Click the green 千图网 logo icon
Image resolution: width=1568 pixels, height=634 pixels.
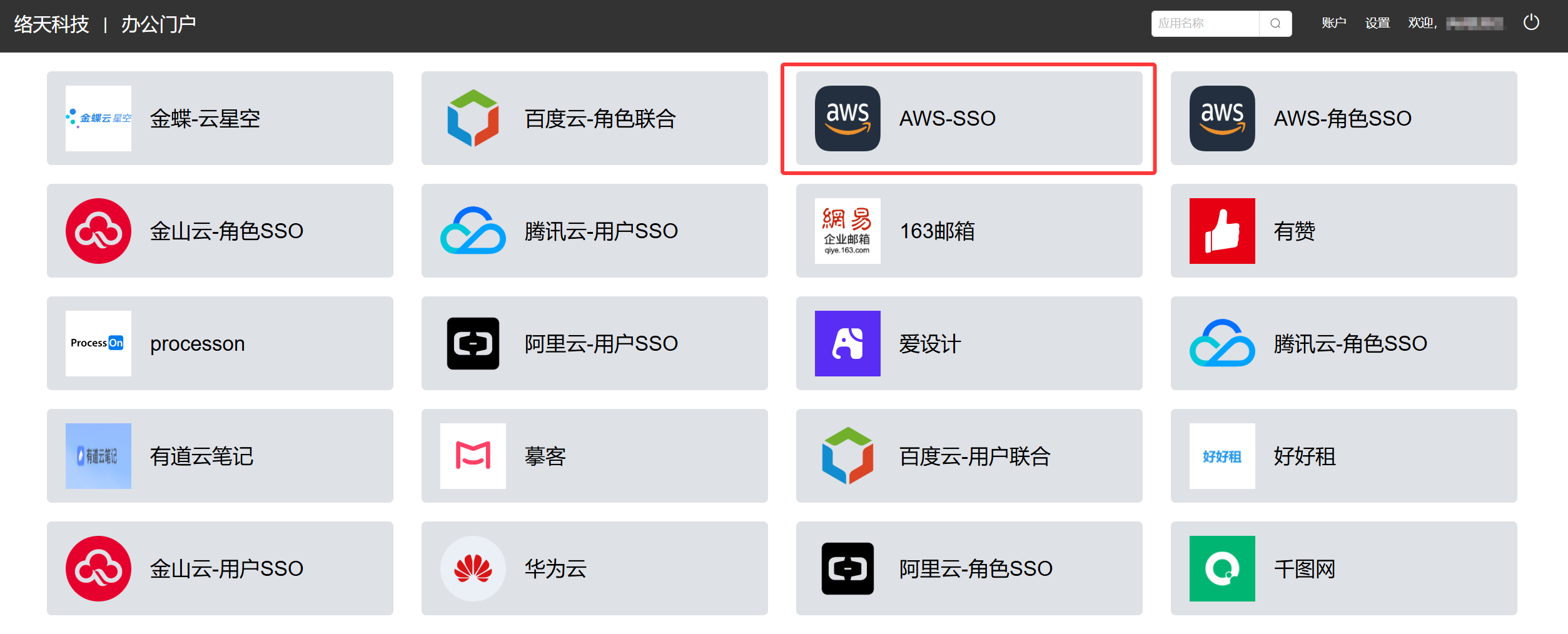pos(1222,568)
